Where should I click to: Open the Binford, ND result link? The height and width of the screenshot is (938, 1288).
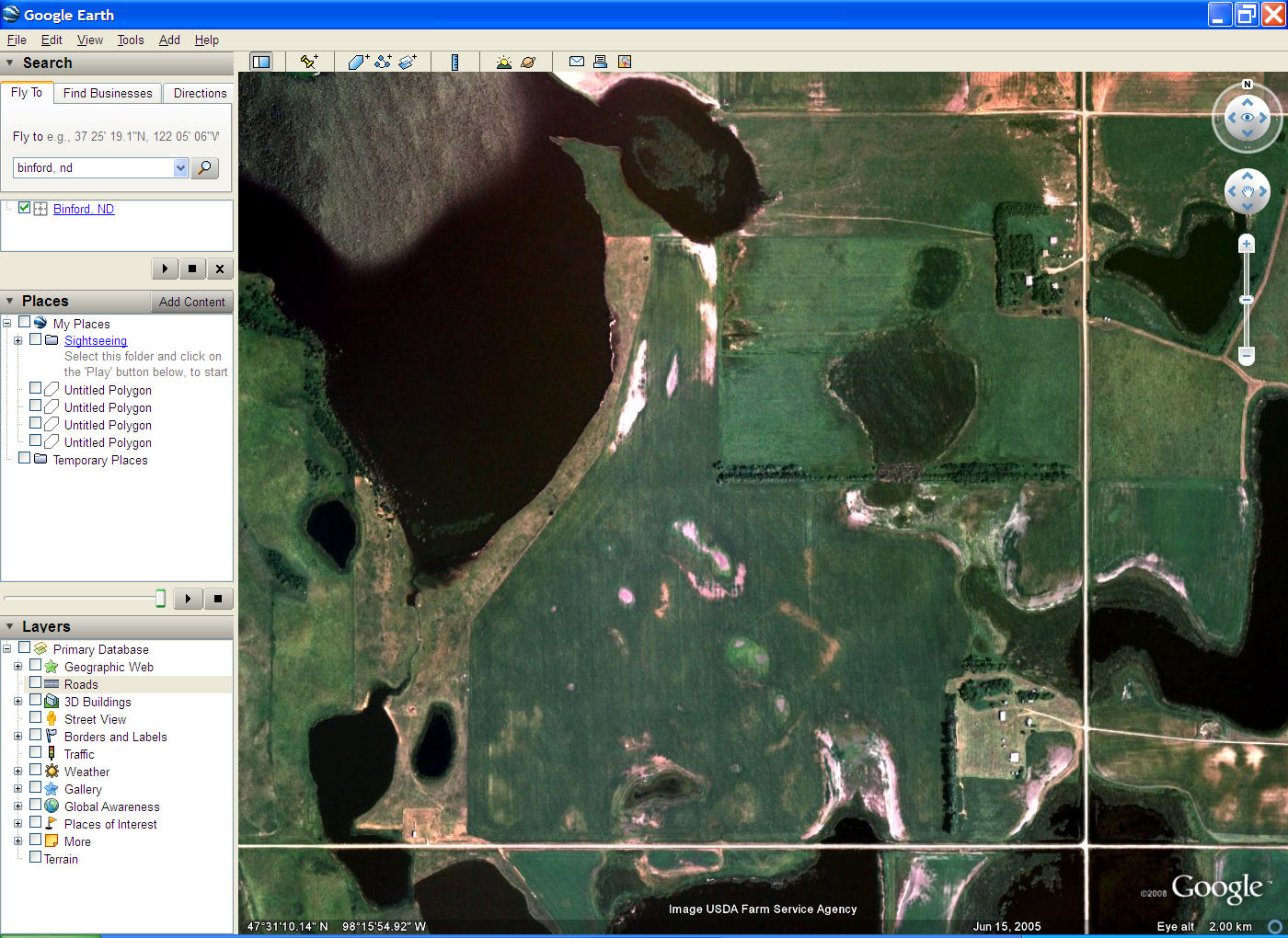click(84, 209)
